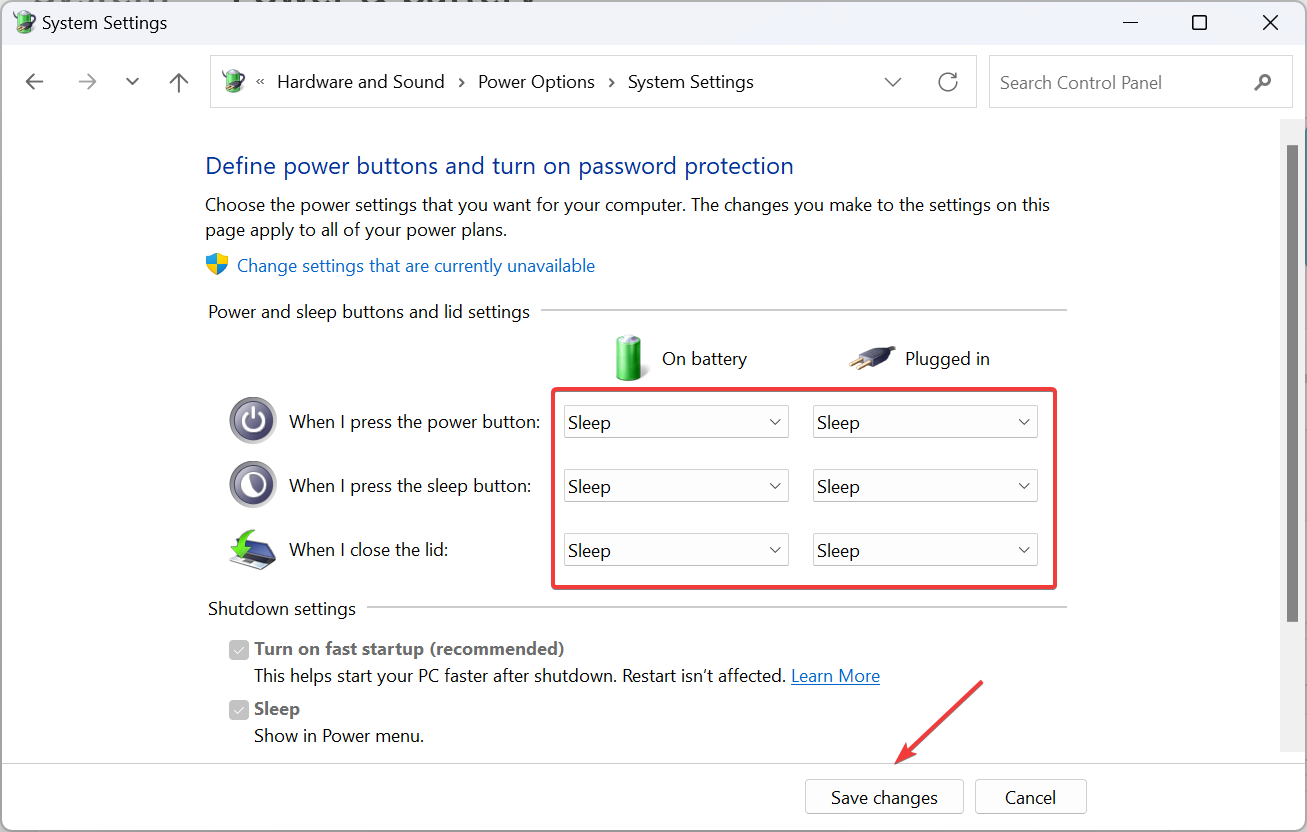
Task: Expand the chevron after Power Options
Action: (611, 82)
